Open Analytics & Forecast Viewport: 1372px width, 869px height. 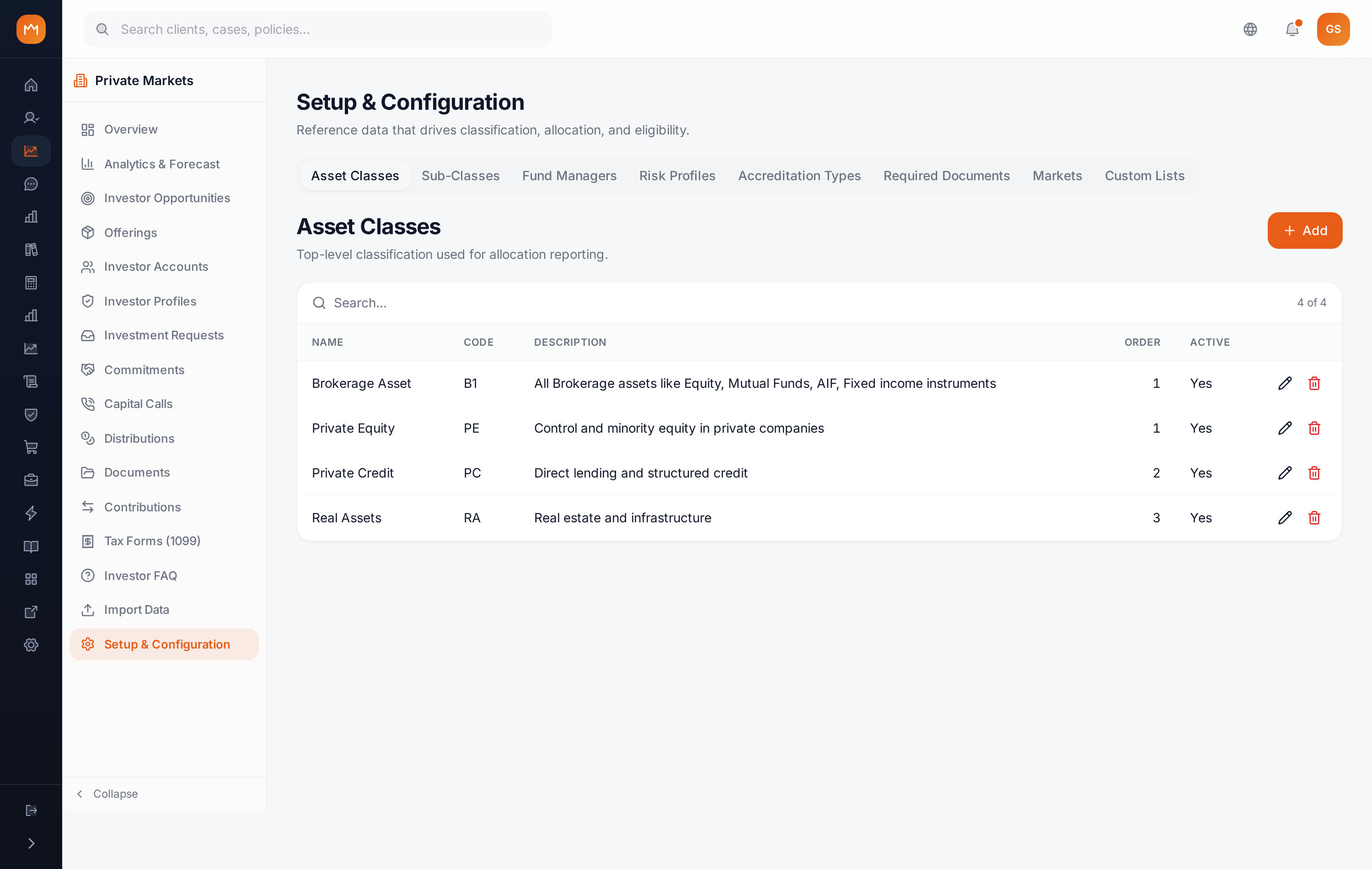164,164
